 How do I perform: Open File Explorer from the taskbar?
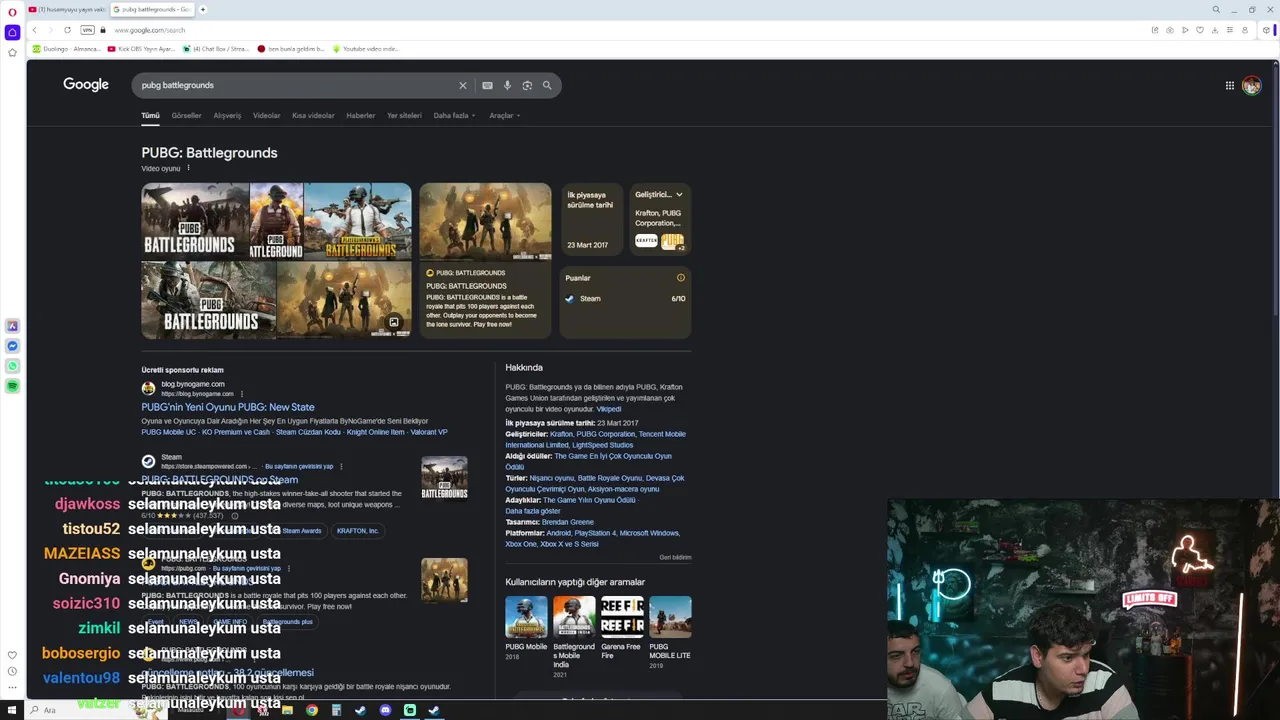(287, 710)
